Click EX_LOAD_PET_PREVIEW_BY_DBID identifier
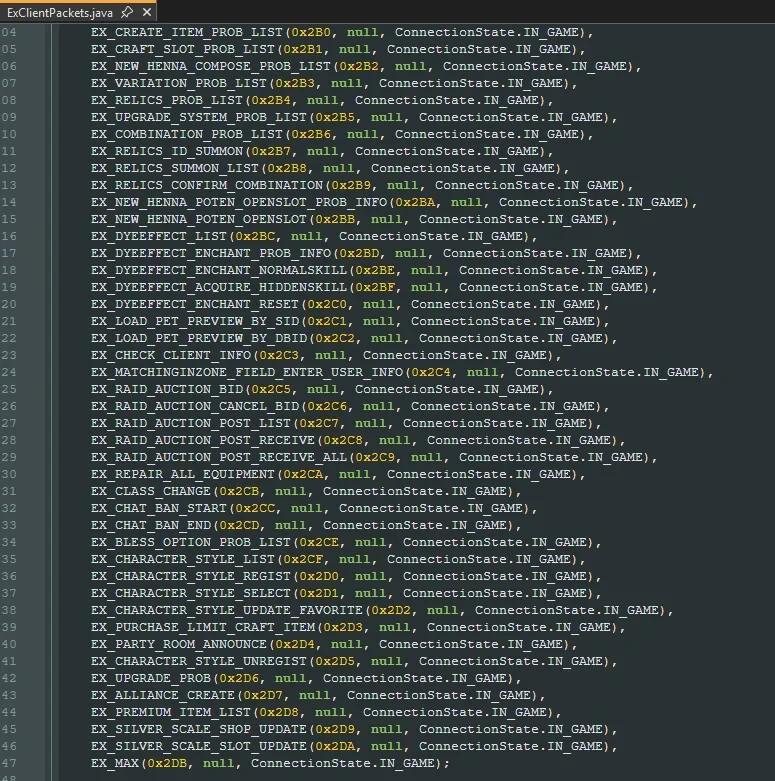 click(x=199, y=338)
